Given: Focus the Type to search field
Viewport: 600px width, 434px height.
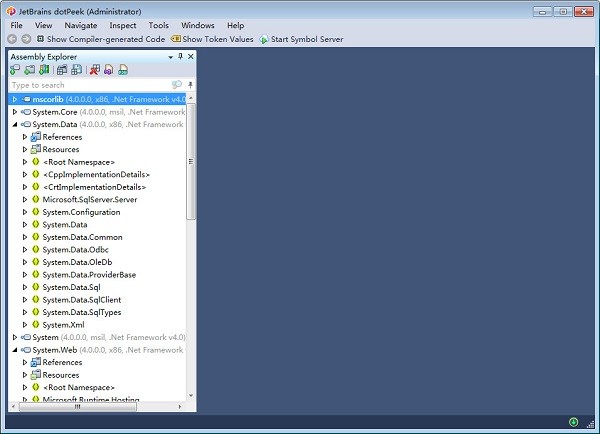Looking at the screenshot, I should tap(90, 85).
